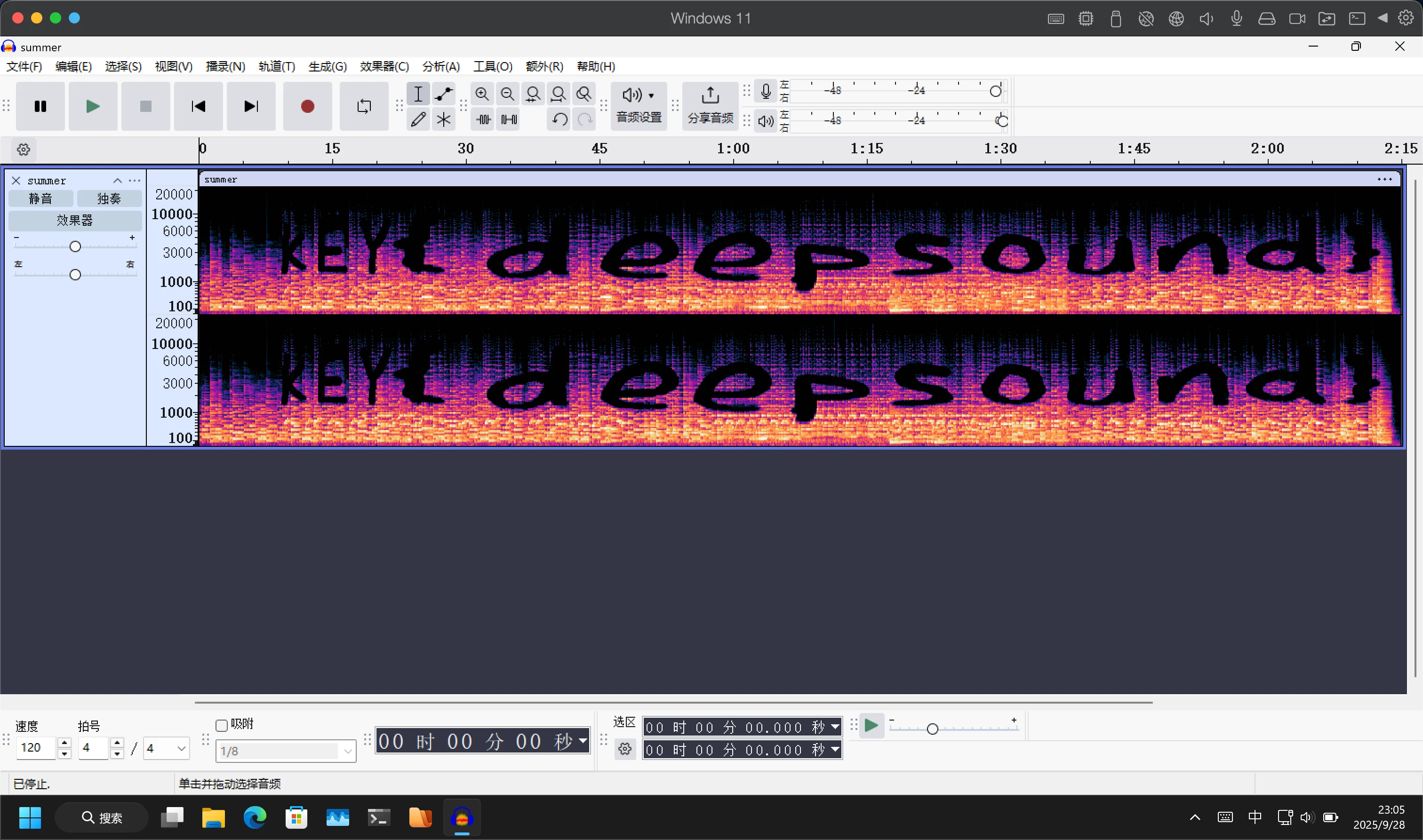
Task: Click the 分享音频 share audio button
Action: click(710, 106)
